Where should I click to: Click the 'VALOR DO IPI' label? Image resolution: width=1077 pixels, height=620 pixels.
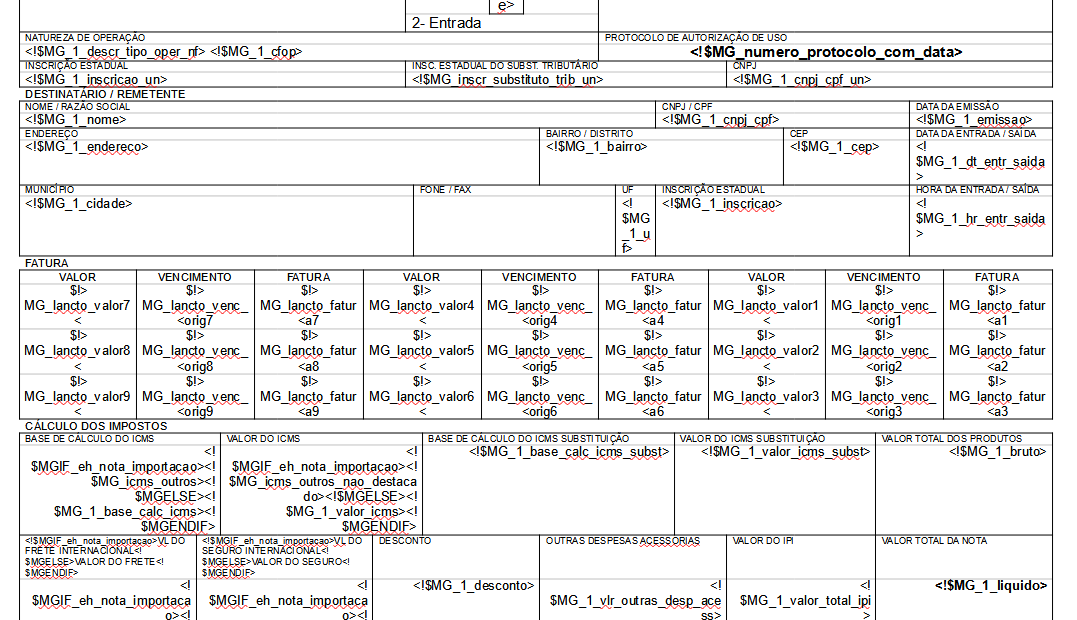click(763, 541)
